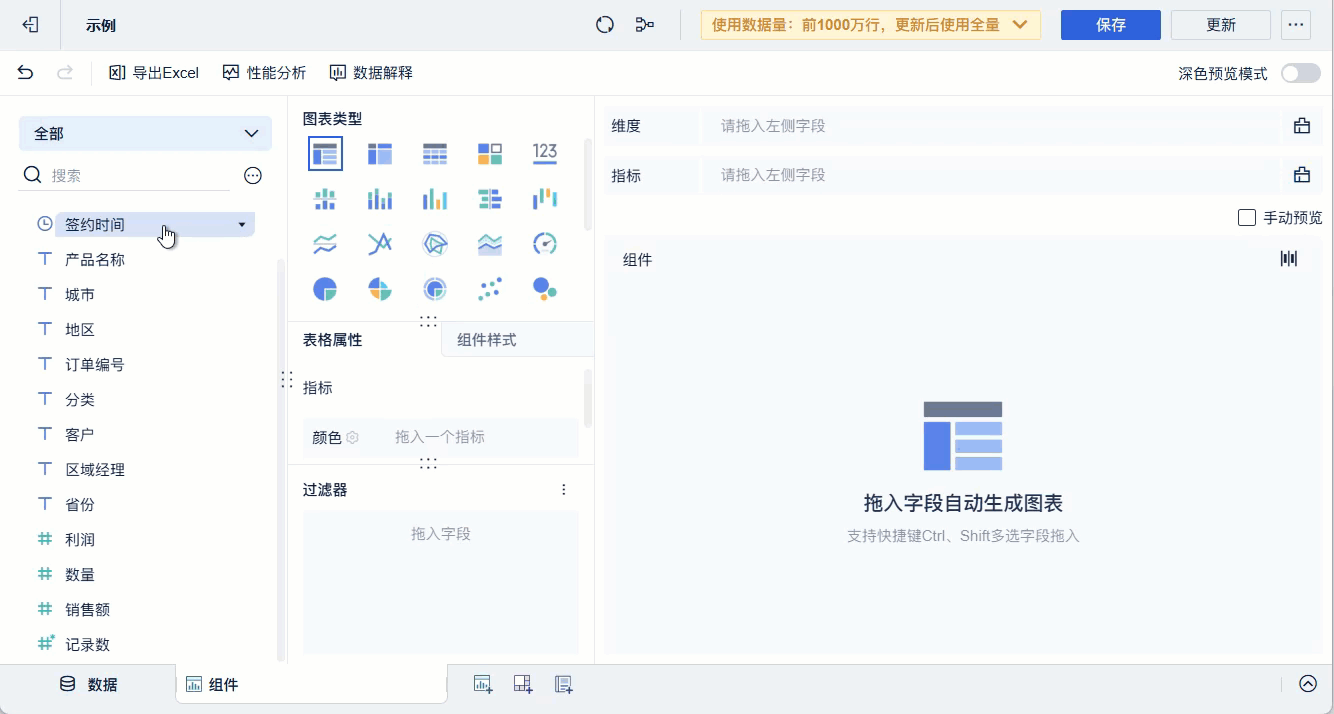Click the briefcase icon beside 指标 field
This screenshot has height=714, width=1334.
1302,175
